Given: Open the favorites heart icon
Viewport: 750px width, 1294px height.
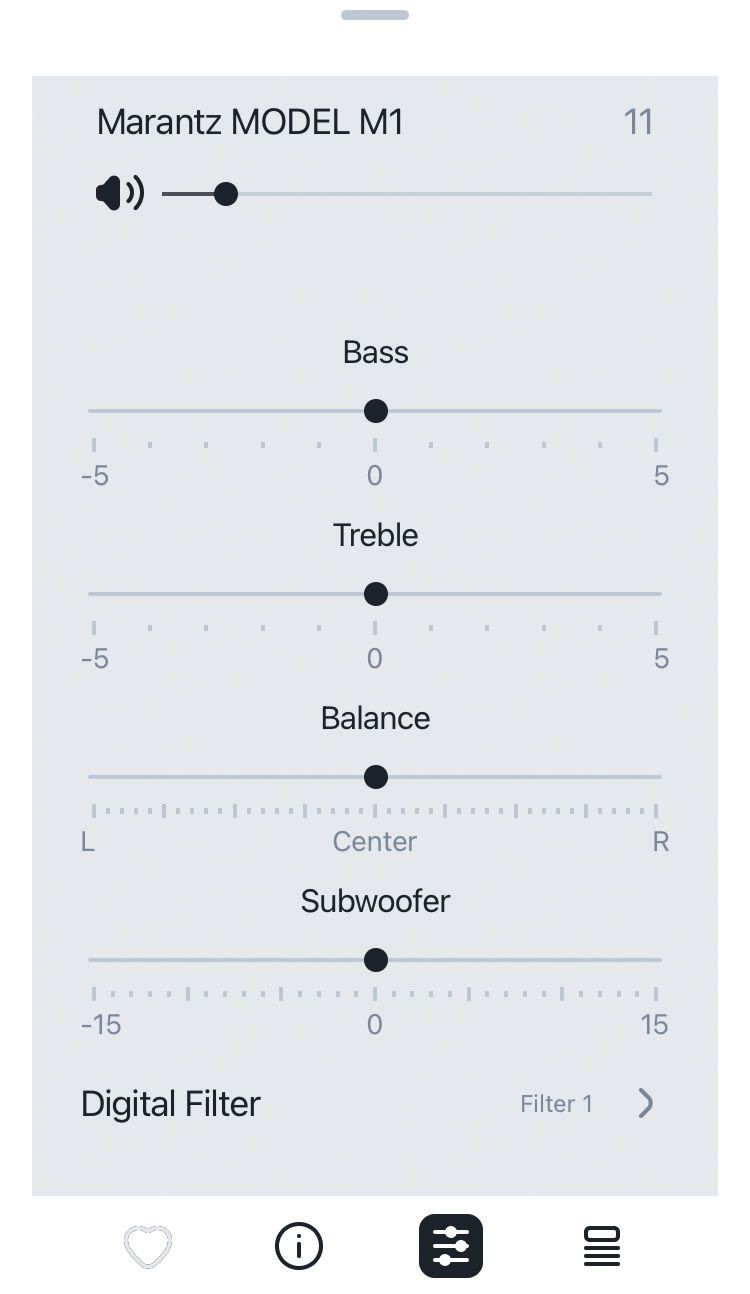Looking at the screenshot, I should click(148, 1246).
